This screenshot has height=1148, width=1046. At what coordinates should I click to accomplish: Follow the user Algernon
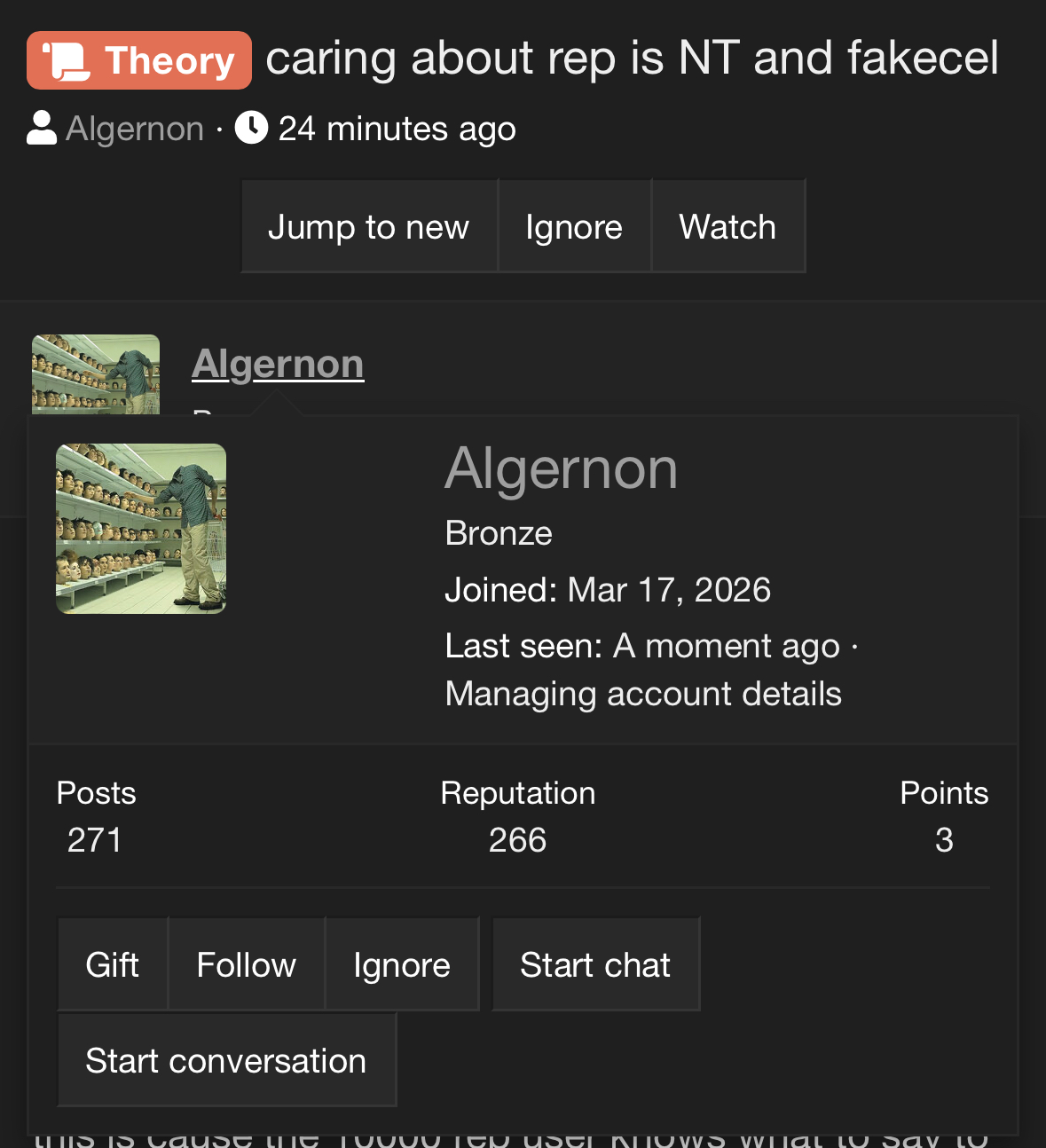point(247,964)
